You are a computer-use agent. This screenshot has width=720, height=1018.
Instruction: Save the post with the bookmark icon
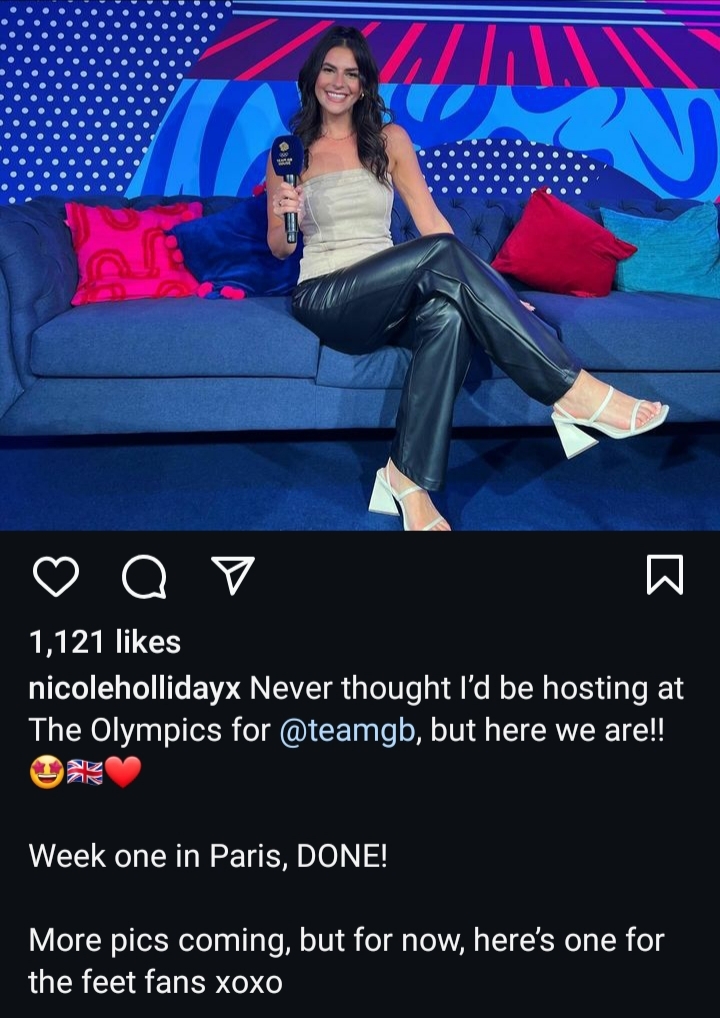665,575
